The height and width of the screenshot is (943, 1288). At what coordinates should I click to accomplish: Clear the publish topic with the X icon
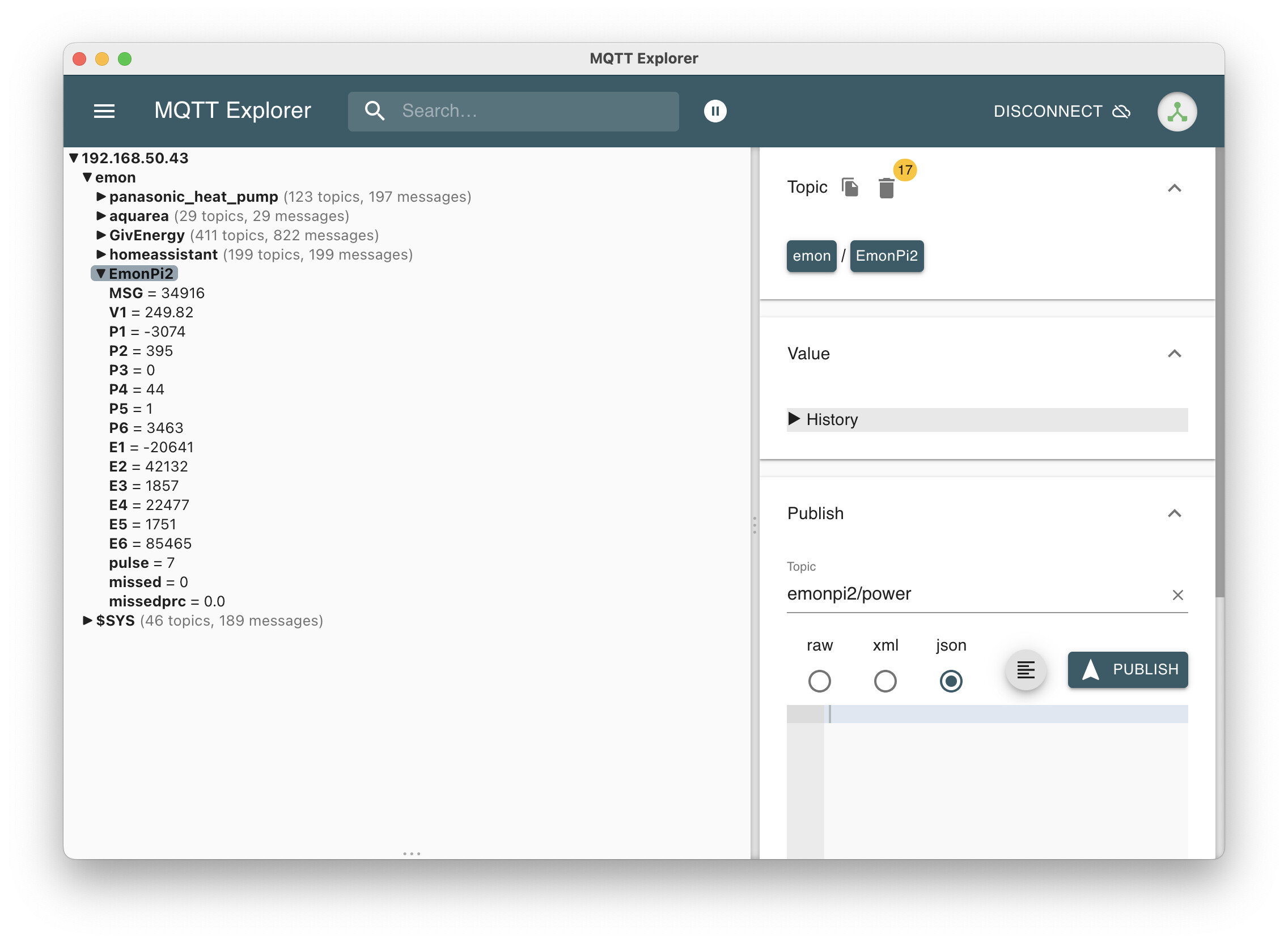click(1179, 595)
